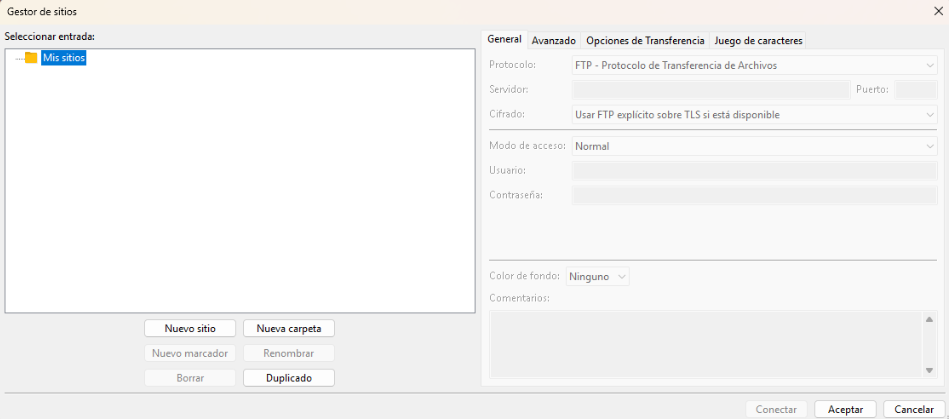The image size is (949, 419).
Task: Focus the Puerto input box
Action: 914,90
